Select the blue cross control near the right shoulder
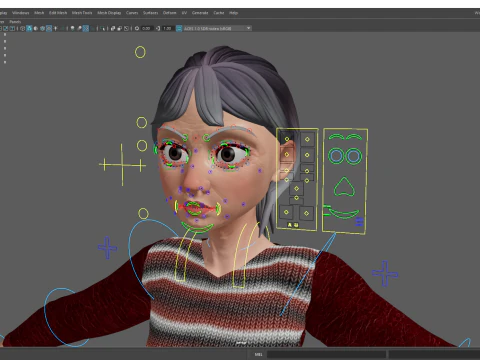The height and width of the screenshot is (360, 480). click(x=385, y=274)
